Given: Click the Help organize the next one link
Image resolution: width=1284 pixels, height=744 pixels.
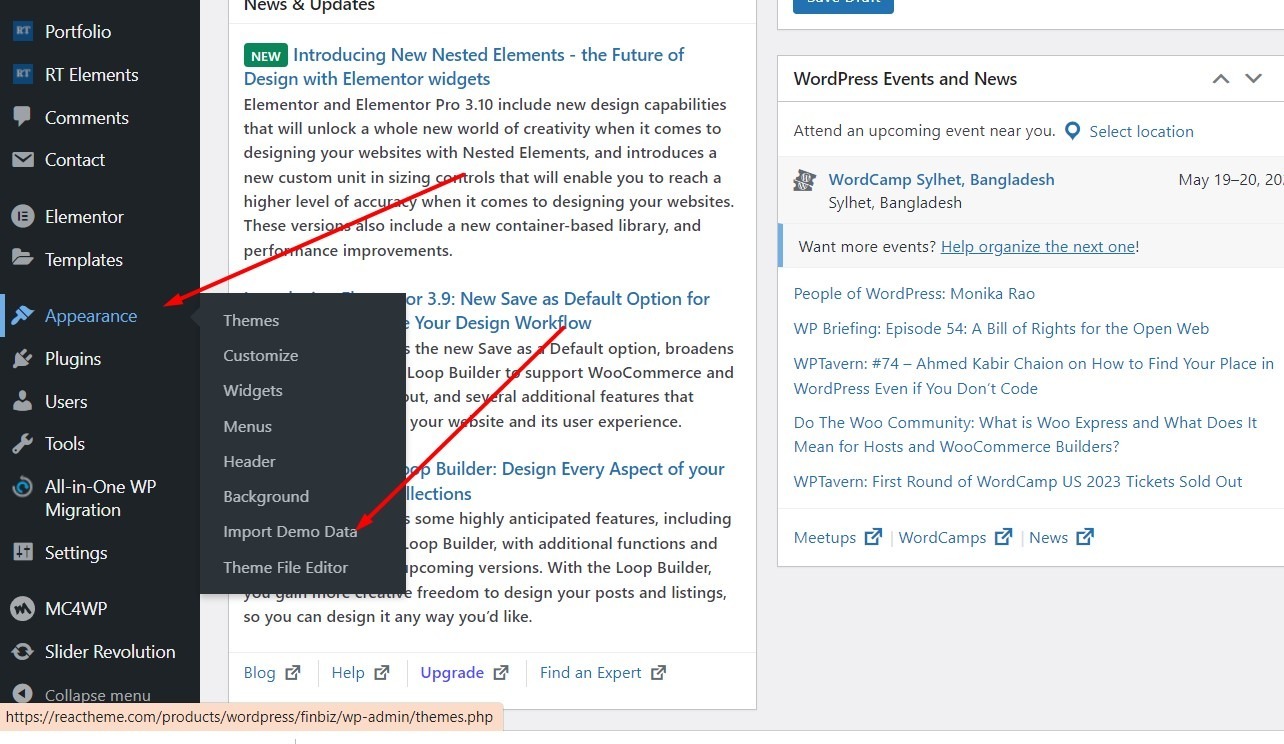Looking at the screenshot, I should 1037,246.
